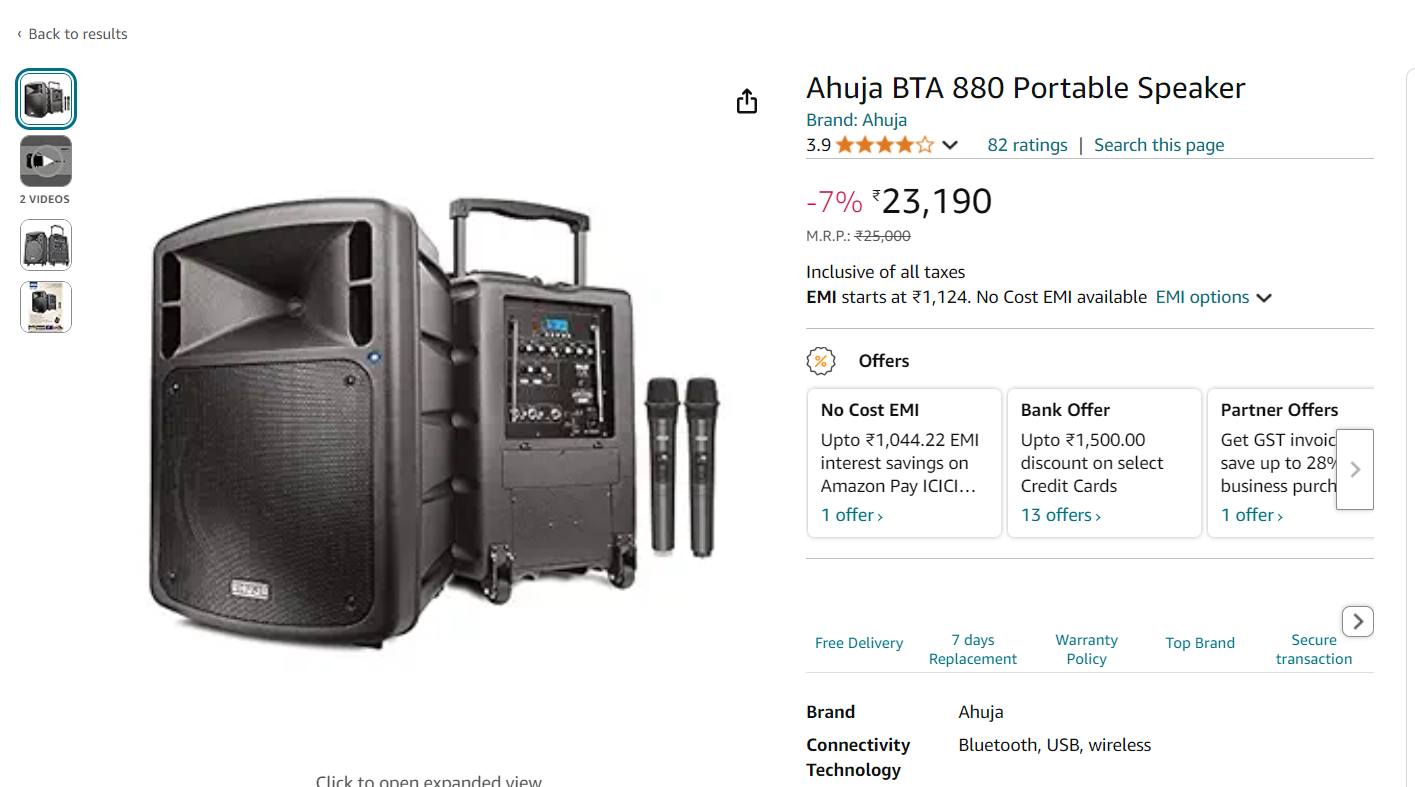
Task: Play the product video thumbnail
Action: point(46,161)
